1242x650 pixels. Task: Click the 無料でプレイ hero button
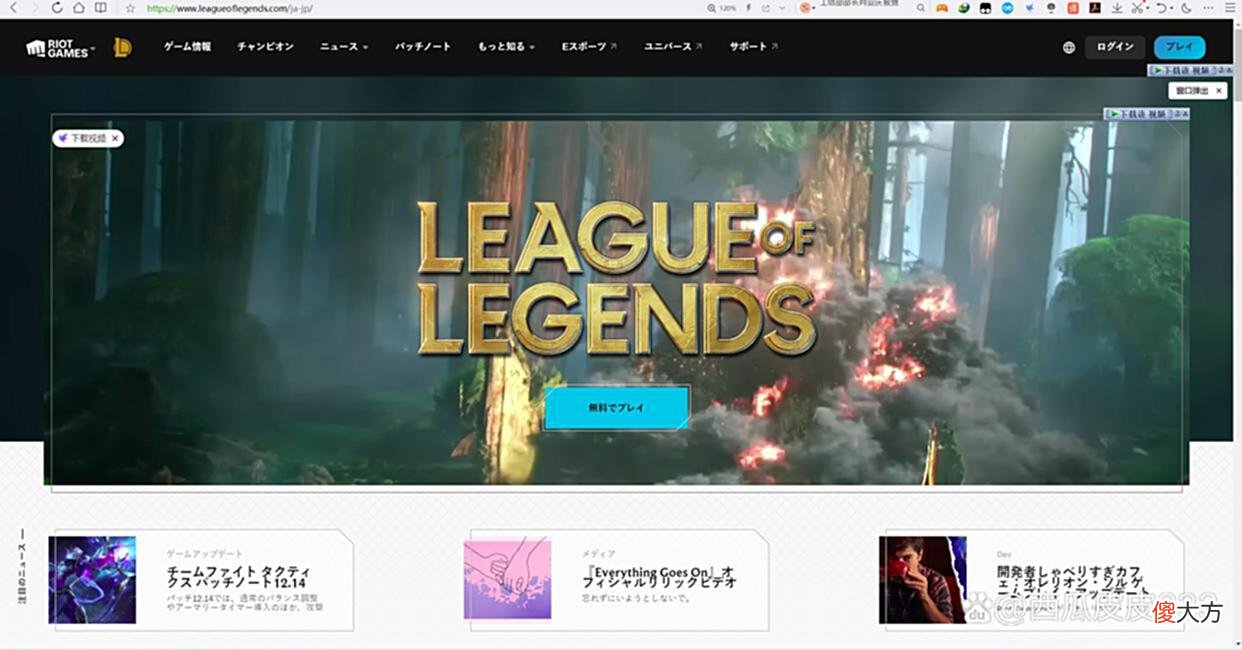(617, 408)
